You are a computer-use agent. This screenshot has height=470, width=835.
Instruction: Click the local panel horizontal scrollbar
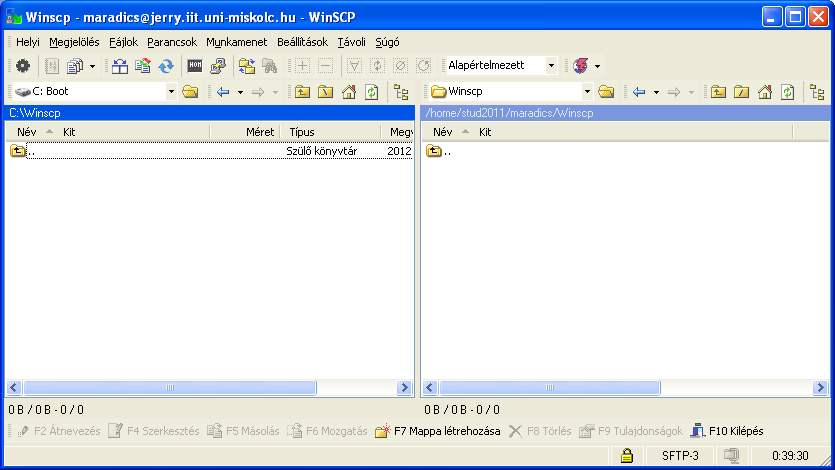(x=210, y=387)
